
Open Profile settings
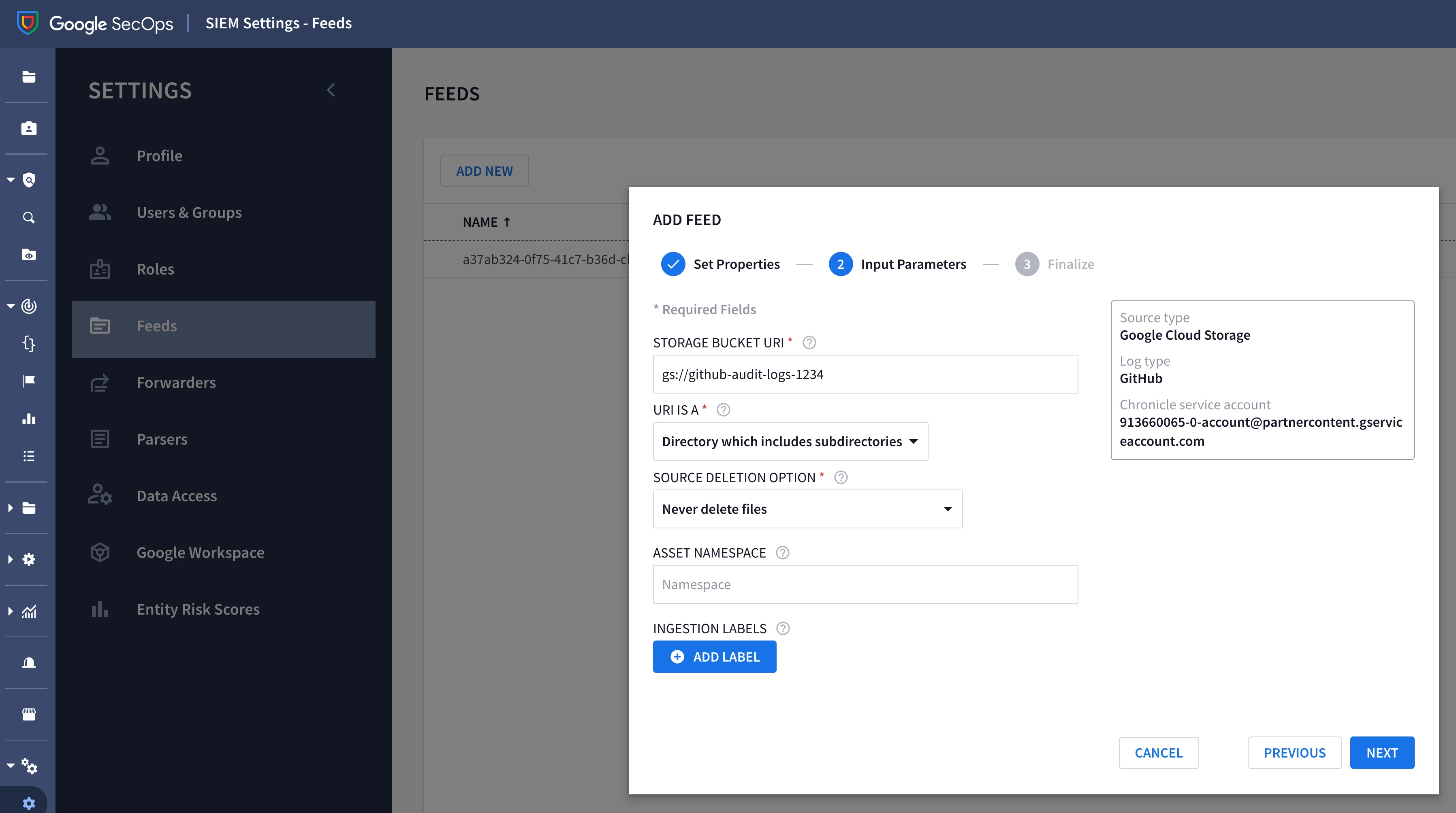223,156
